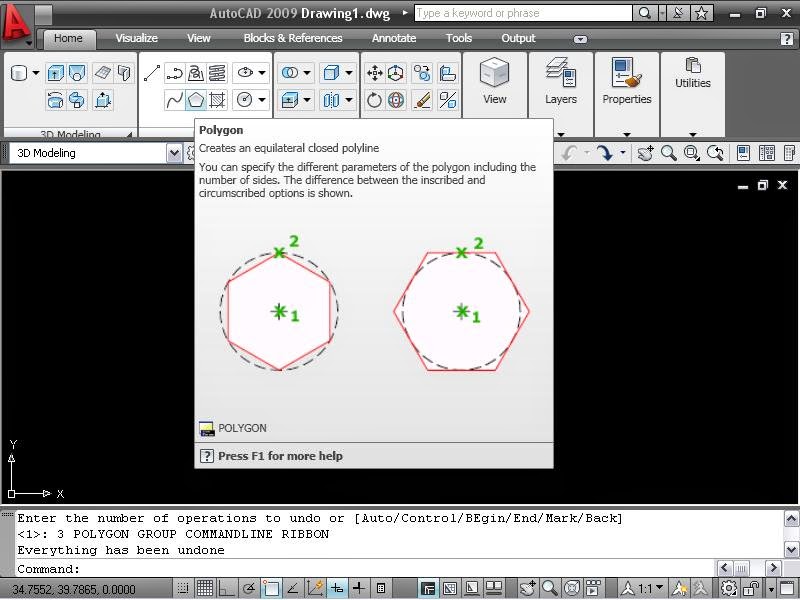Open the annotation scale 1:1 dropdown
The image size is (800, 600).
(651, 588)
